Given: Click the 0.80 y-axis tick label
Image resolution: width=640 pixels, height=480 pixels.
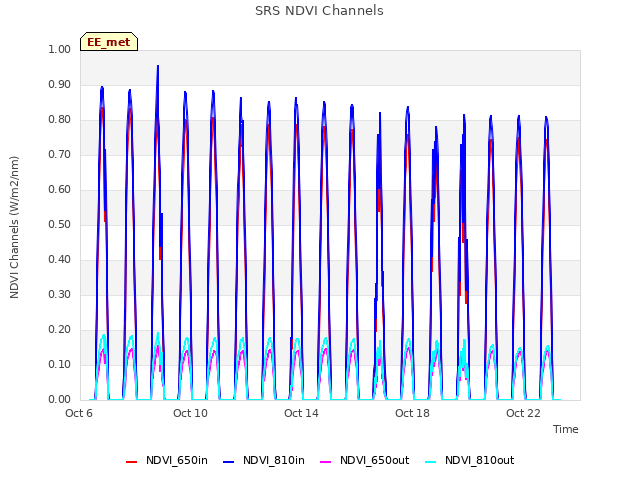Looking at the screenshot, I should [x=60, y=120].
